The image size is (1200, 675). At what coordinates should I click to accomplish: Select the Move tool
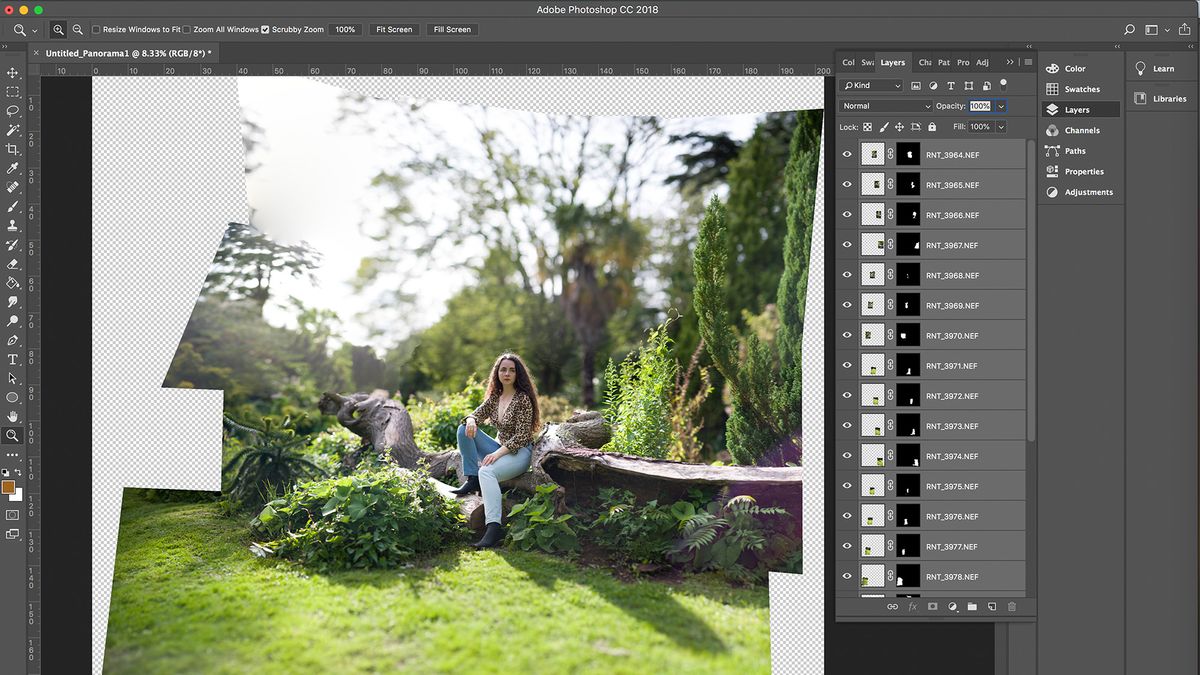point(13,73)
